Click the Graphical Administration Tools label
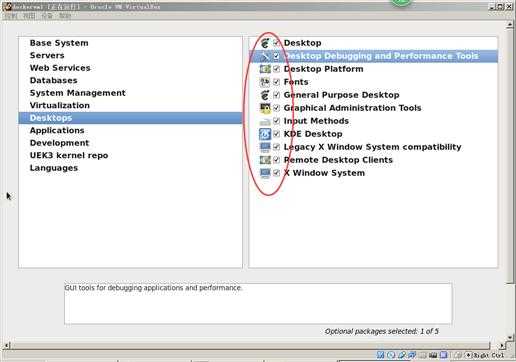Screen dimensions: 516x362 (352, 108)
